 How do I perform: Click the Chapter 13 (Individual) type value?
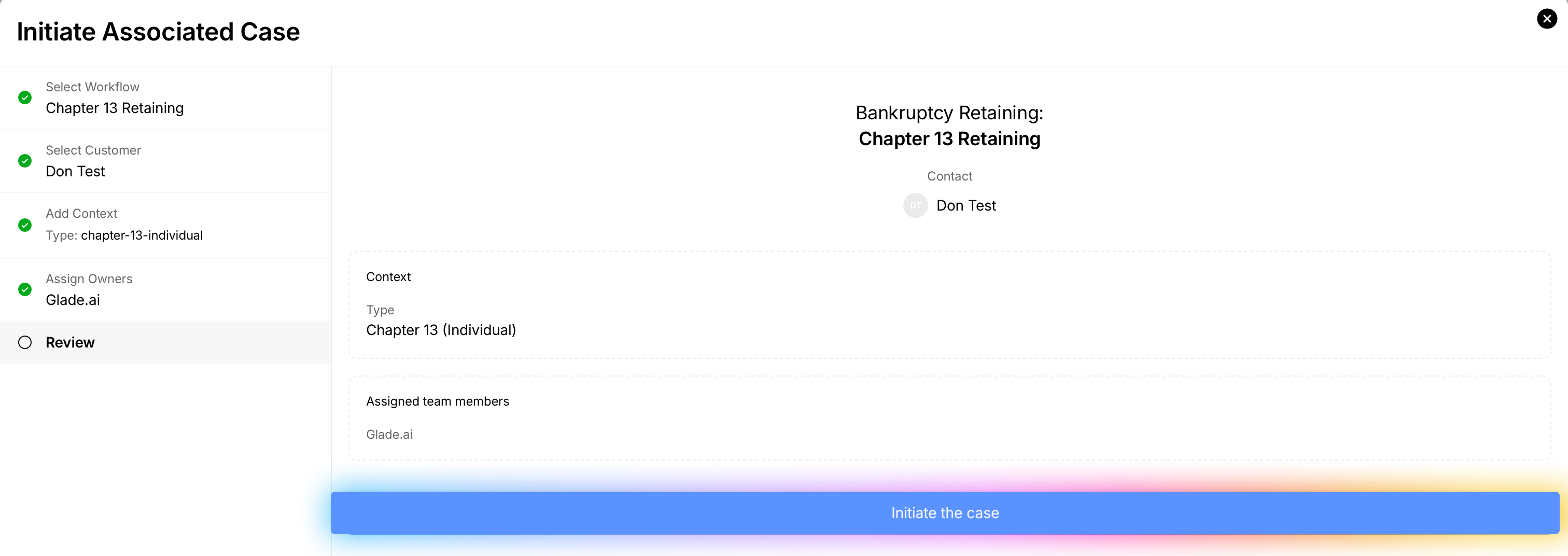tap(441, 330)
